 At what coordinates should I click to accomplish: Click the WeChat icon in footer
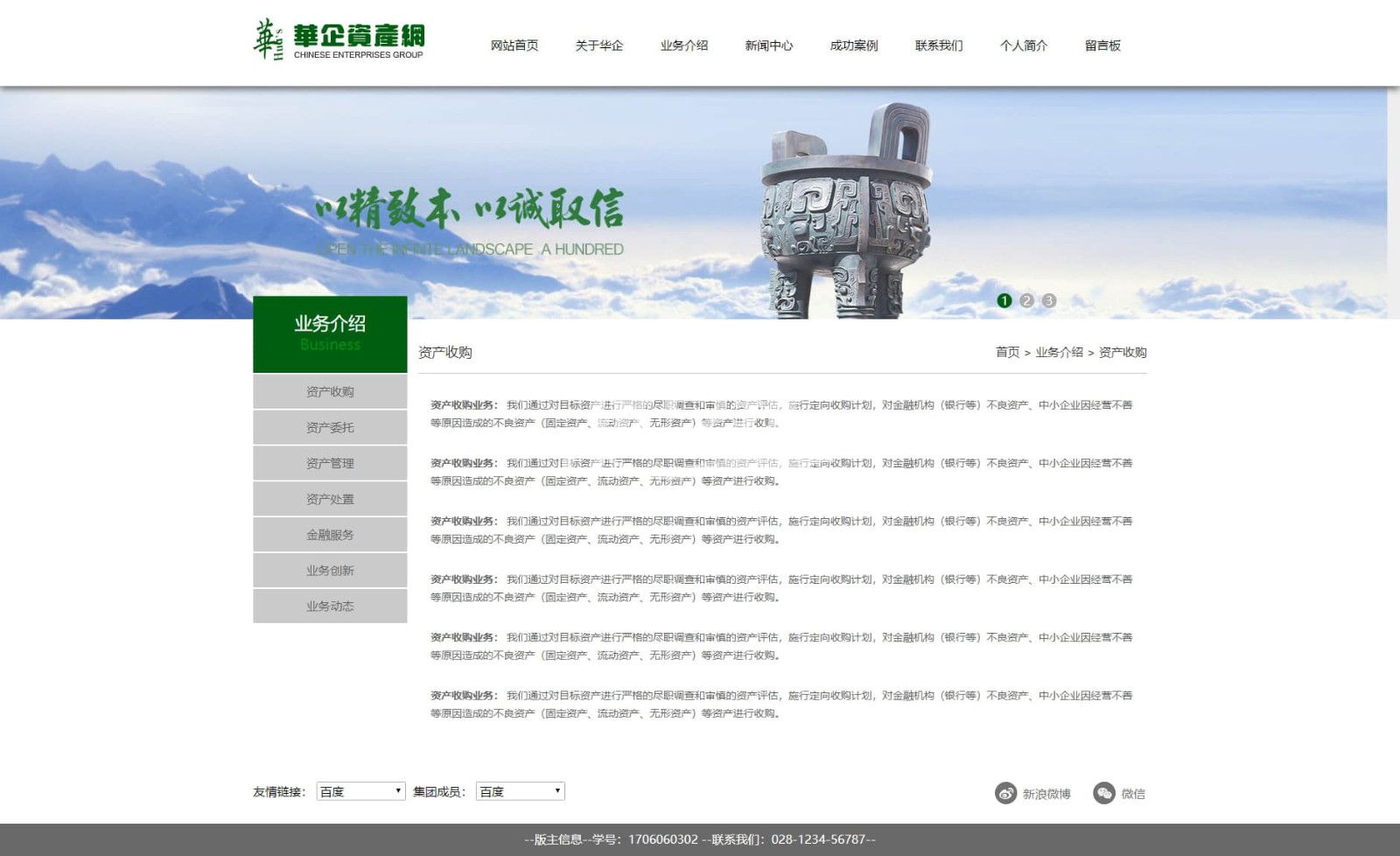coord(1103,793)
